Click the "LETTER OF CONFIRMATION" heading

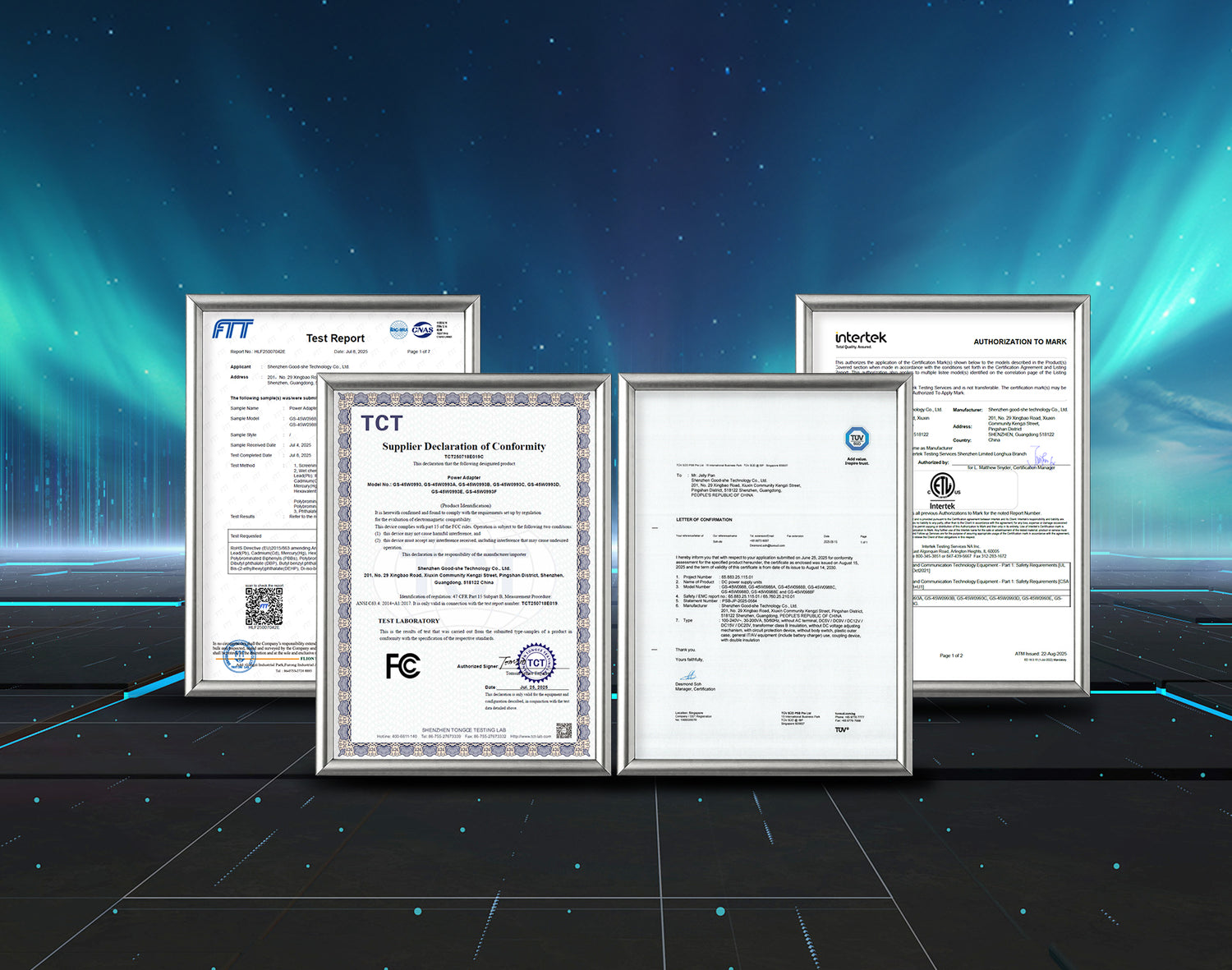tap(704, 520)
